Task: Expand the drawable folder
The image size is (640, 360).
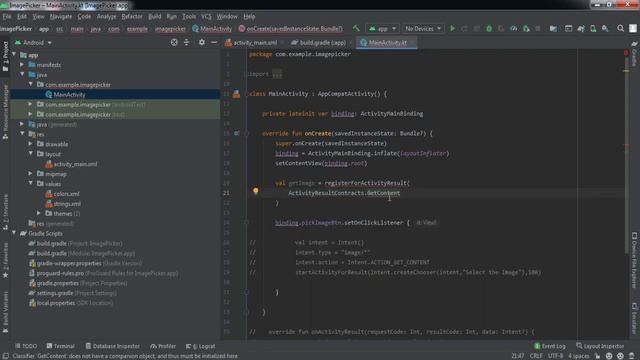Action: coord(31,144)
